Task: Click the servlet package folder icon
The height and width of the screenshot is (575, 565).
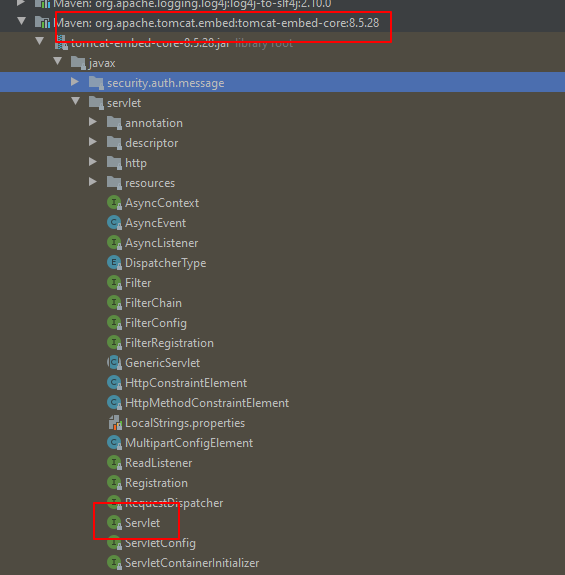Action: (x=96, y=103)
